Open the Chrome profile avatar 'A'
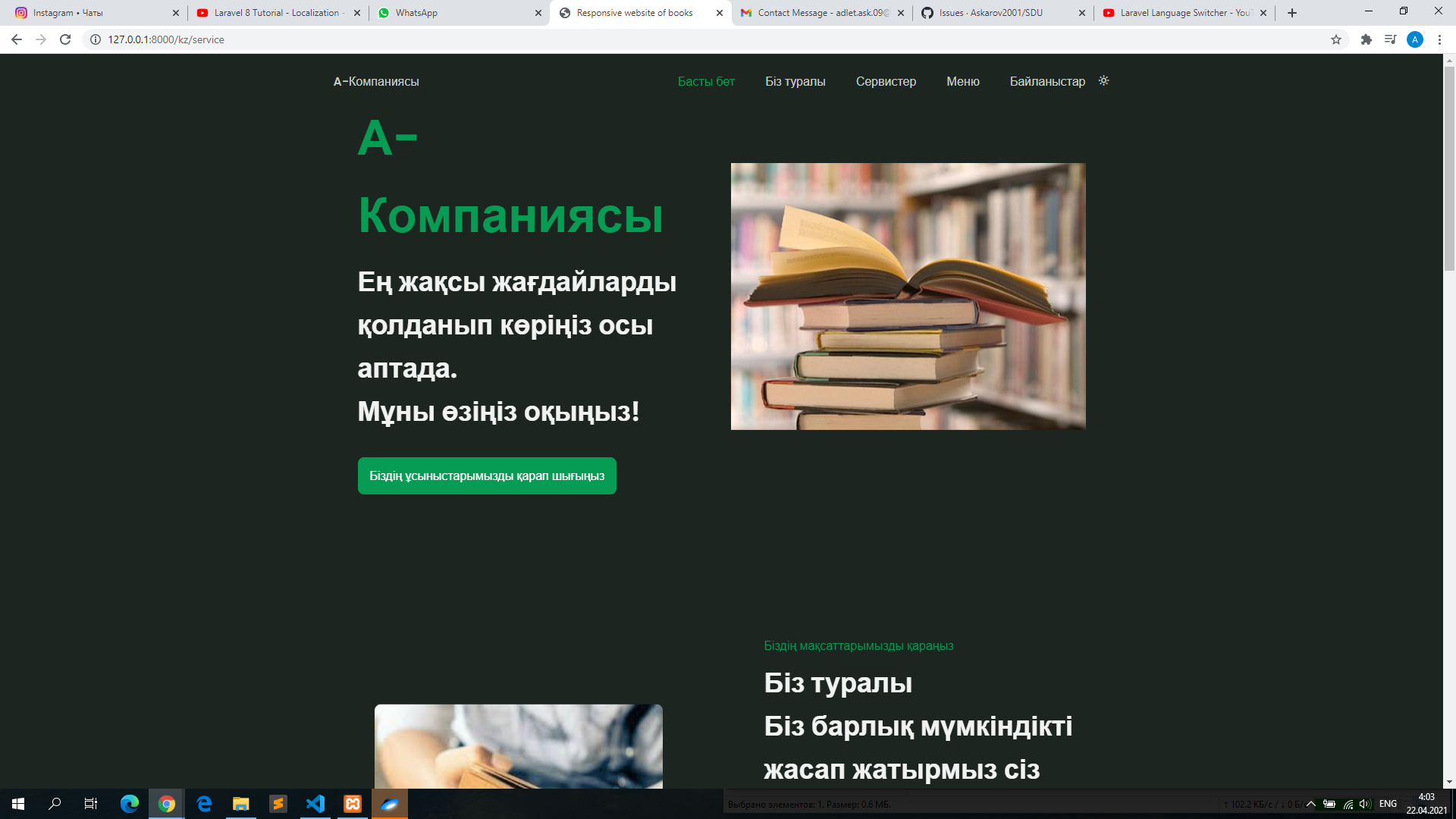 pos(1415,39)
